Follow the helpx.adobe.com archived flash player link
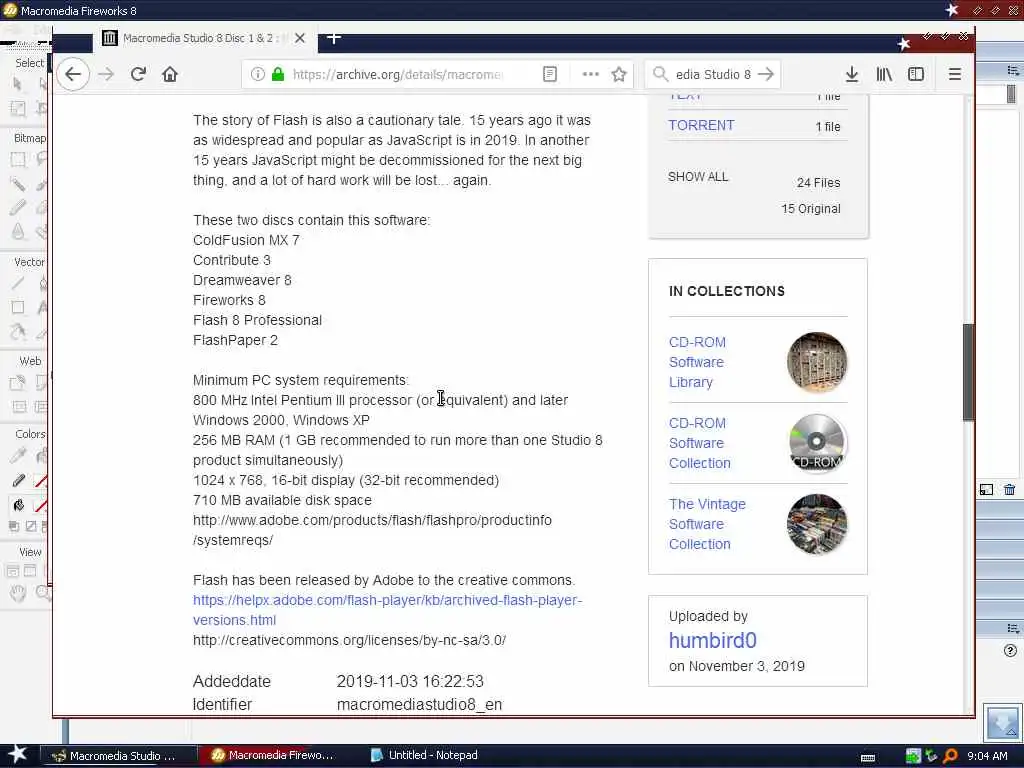Viewport: 1024px width, 768px height. click(x=387, y=610)
